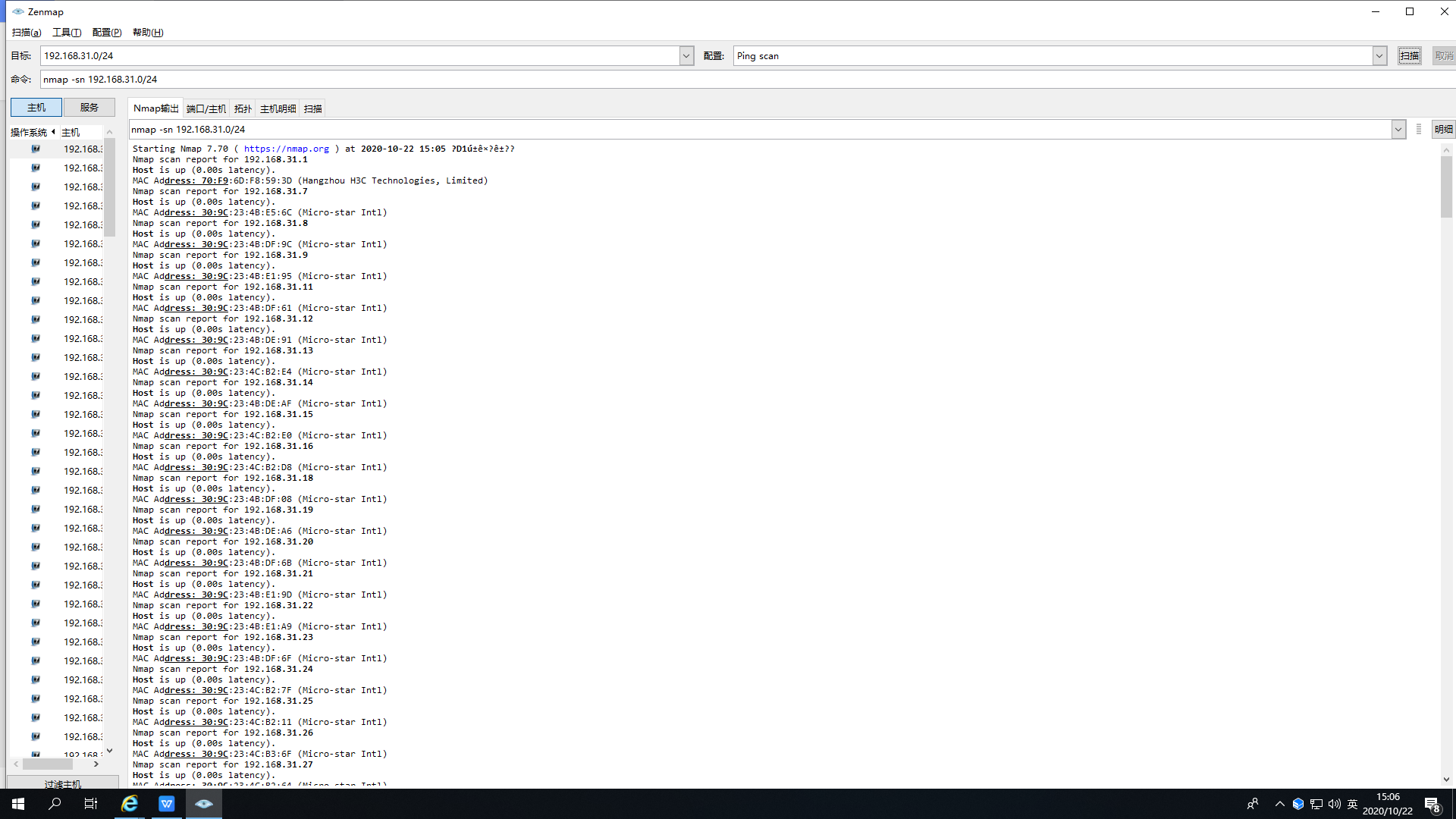The image size is (1456, 819).
Task: Open Task View on taskbar
Action: (x=91, y=804)
